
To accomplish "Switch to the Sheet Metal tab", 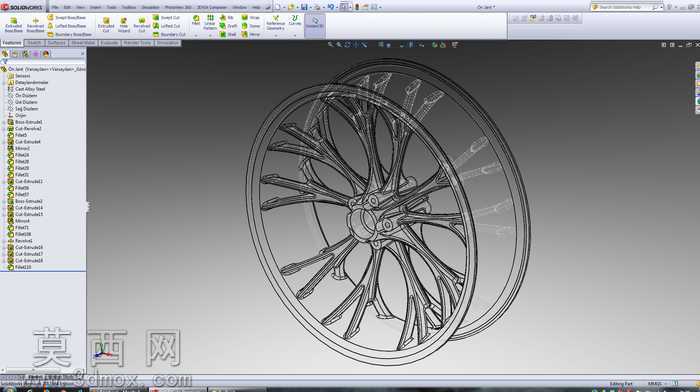I will coord(83,43).
